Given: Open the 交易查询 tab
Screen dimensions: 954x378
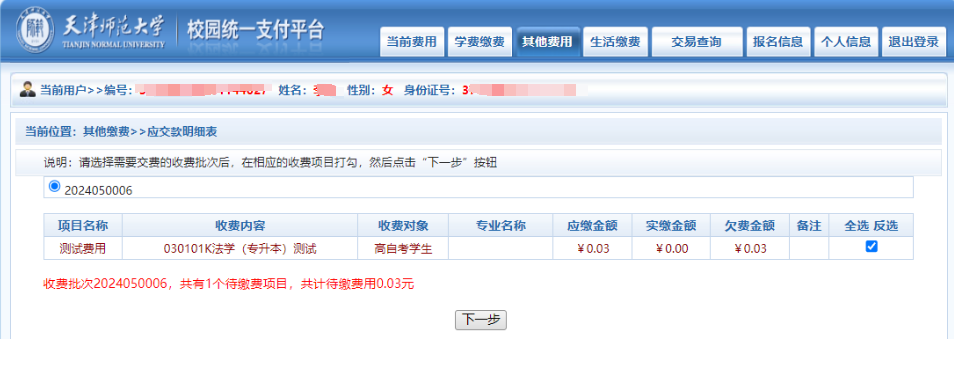Looking at the screenshot, I should point(697,42).
